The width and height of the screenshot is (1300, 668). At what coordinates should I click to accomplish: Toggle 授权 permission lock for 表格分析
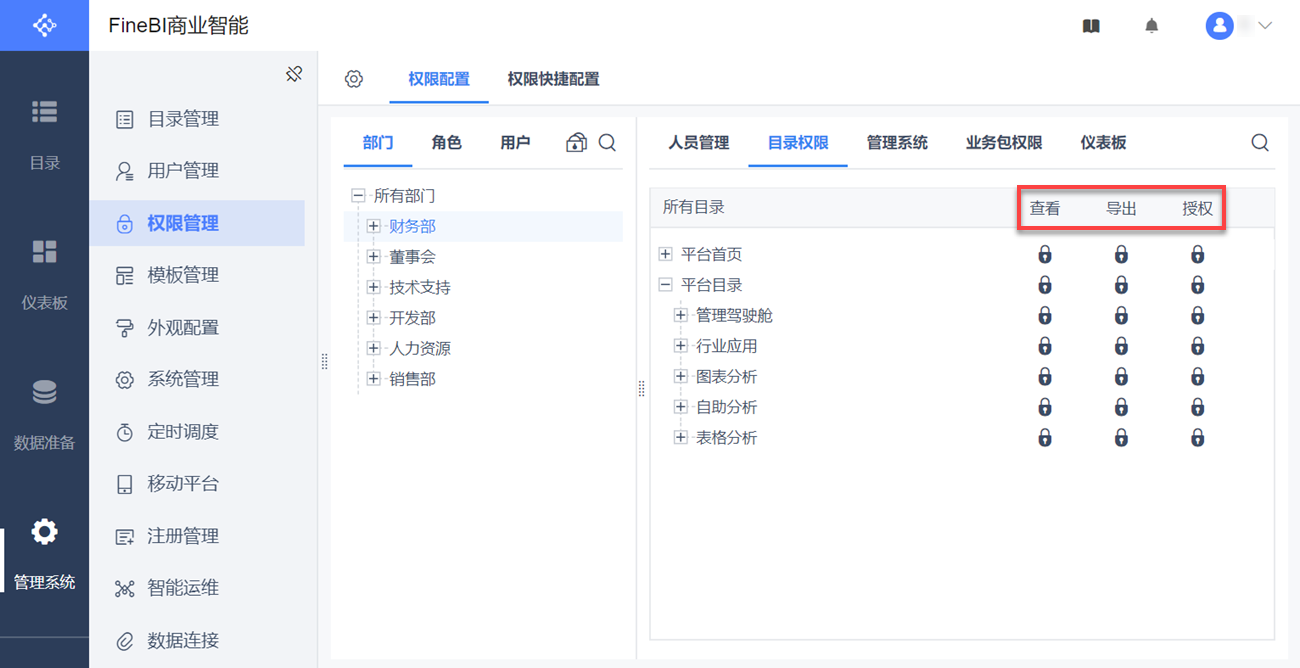click(1197, 438)
